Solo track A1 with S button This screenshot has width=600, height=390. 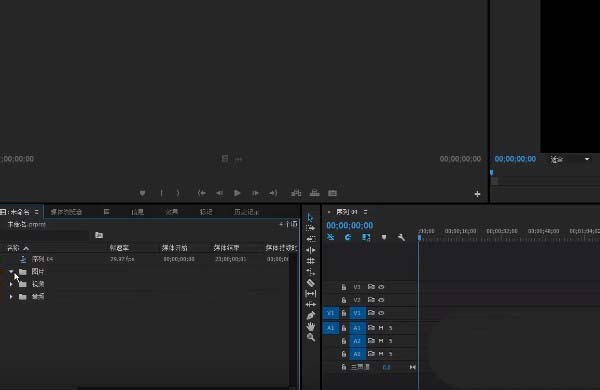390,328
